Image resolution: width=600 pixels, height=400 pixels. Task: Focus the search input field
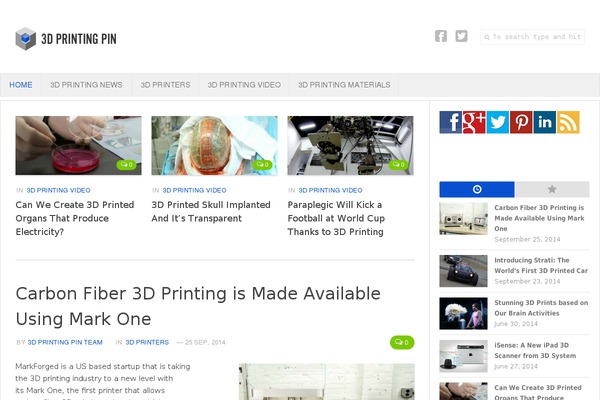[x=533, y=37]
